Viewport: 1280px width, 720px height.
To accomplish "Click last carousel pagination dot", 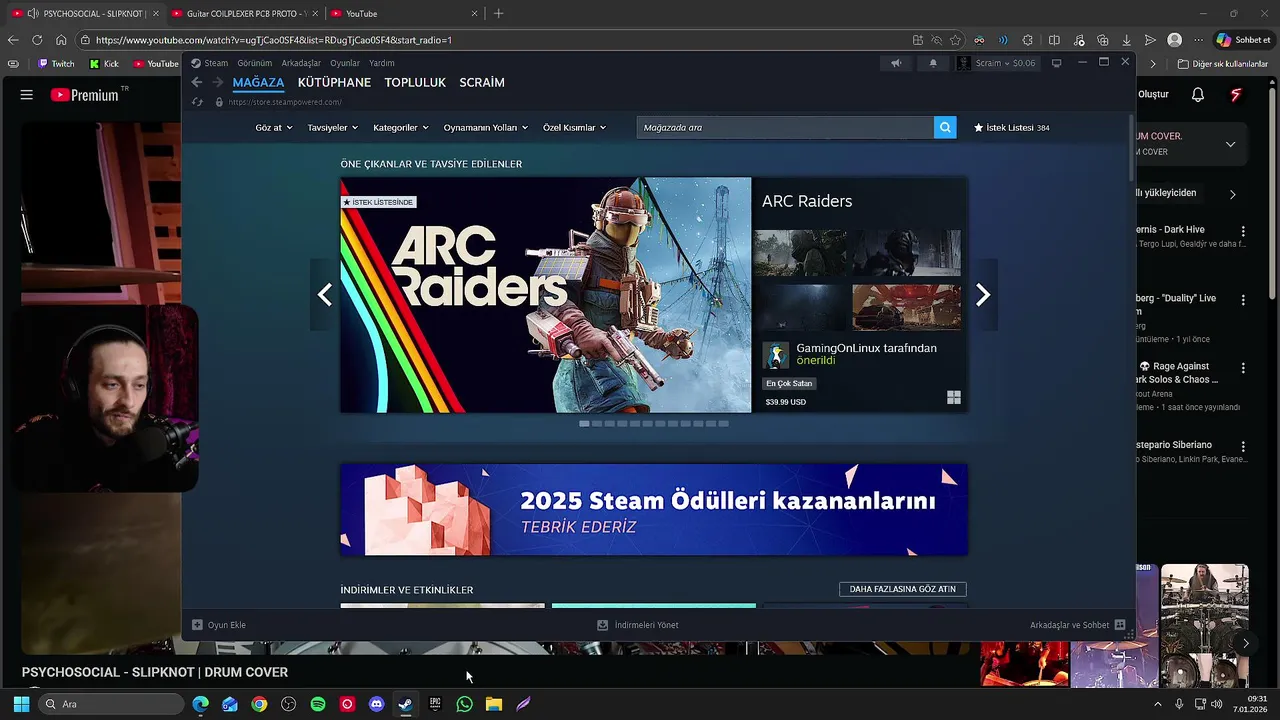I will tap(723, 423).
